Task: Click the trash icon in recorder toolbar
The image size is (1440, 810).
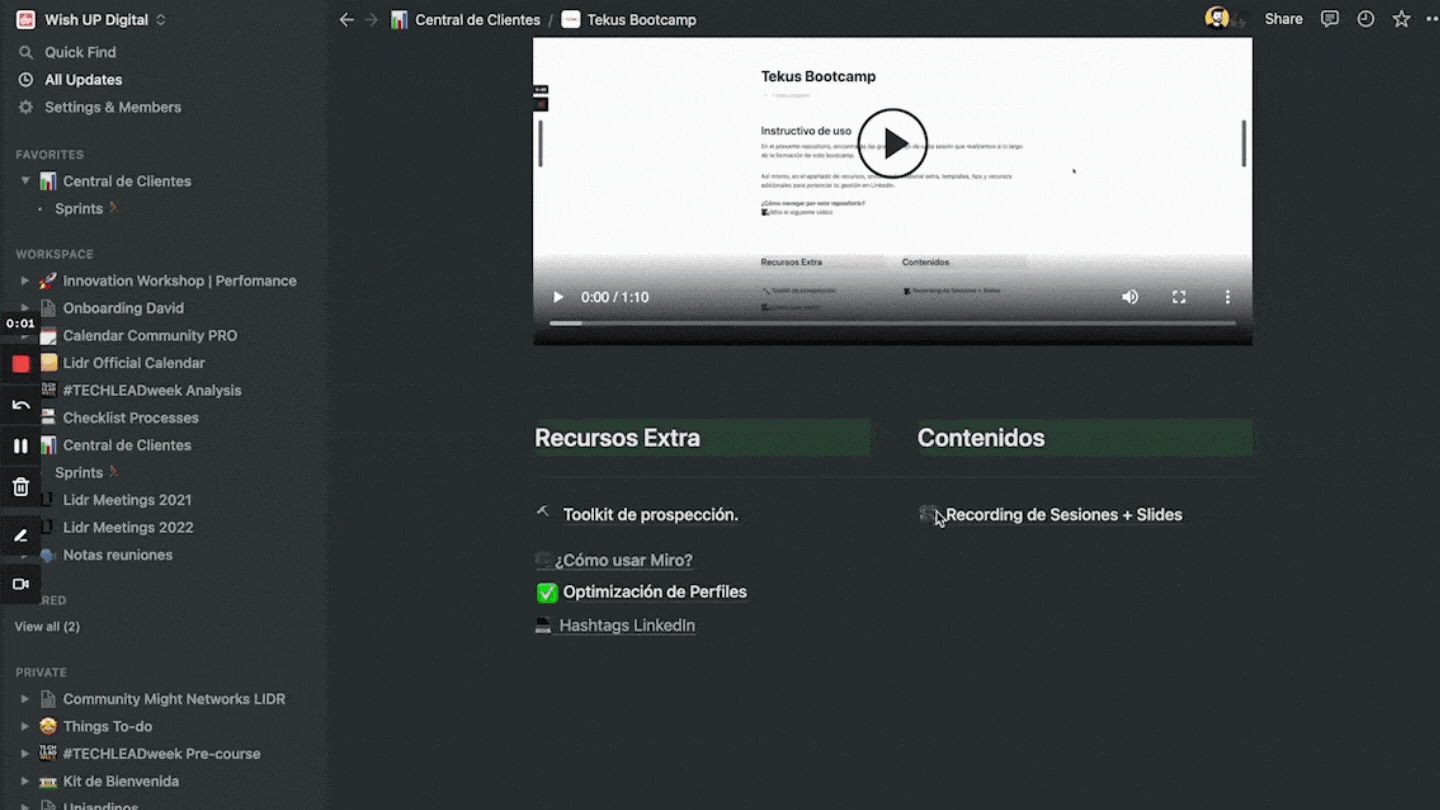Action: [21, 487]
